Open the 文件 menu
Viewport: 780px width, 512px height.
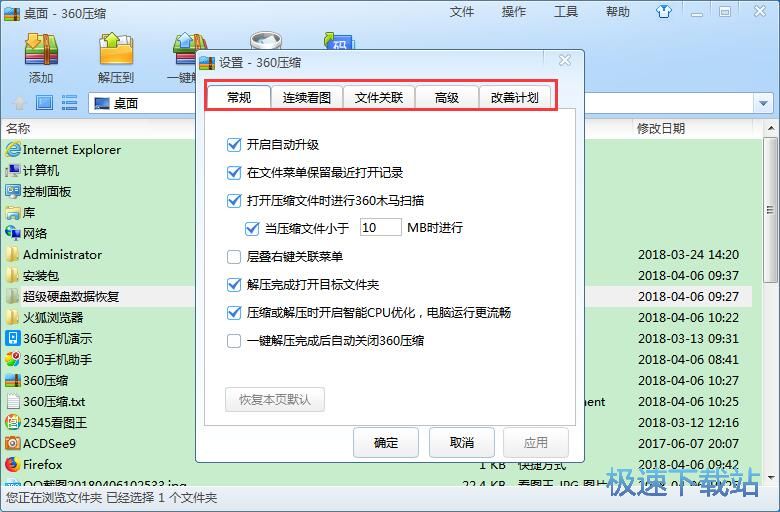pos(462,11)
